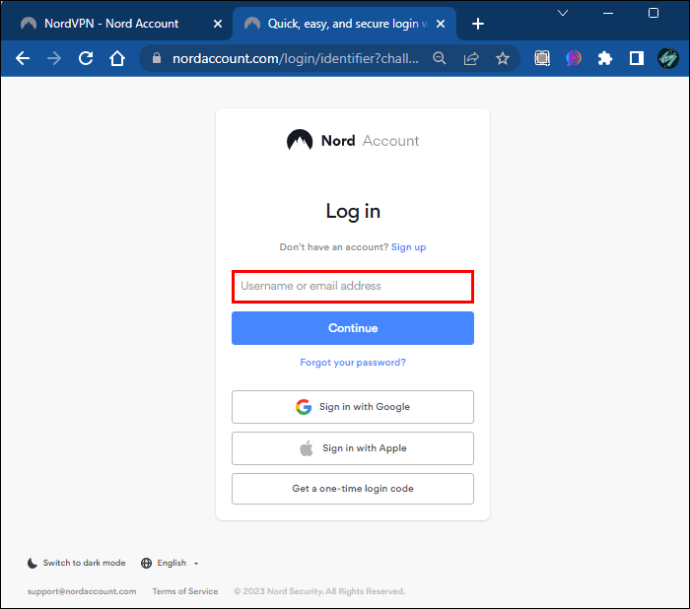Choose Sign in with Apple
Screen dimensions: 690x609
(x=352, y=448)
